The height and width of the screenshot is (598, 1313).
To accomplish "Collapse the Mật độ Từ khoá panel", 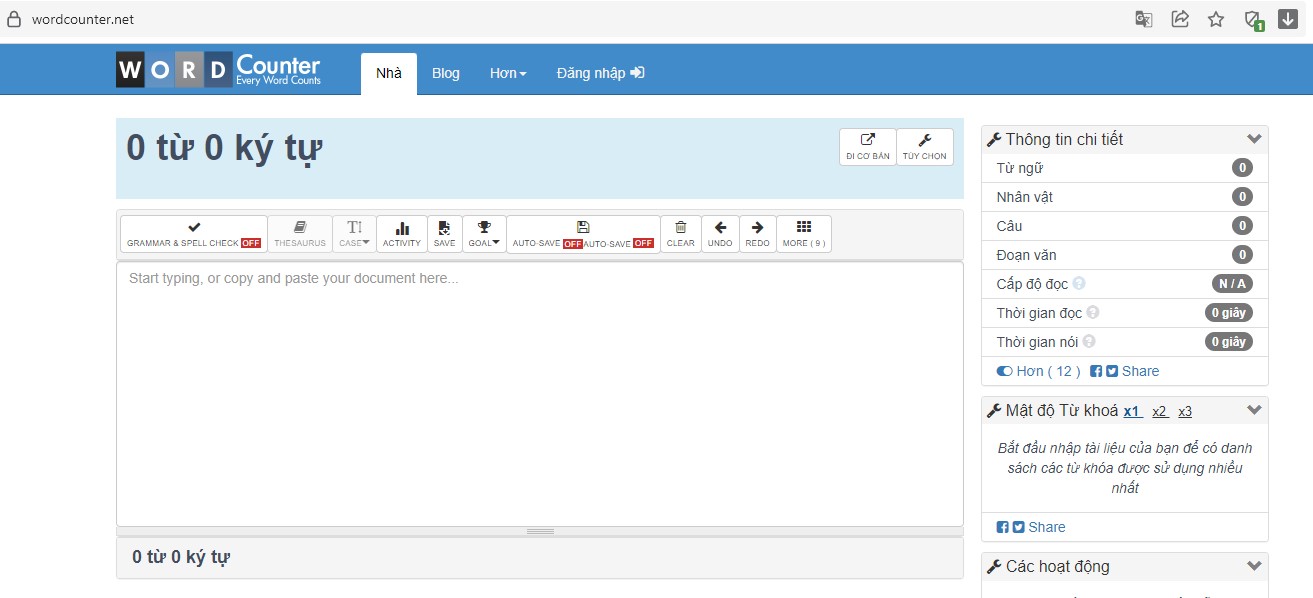I will [1254, 410].
